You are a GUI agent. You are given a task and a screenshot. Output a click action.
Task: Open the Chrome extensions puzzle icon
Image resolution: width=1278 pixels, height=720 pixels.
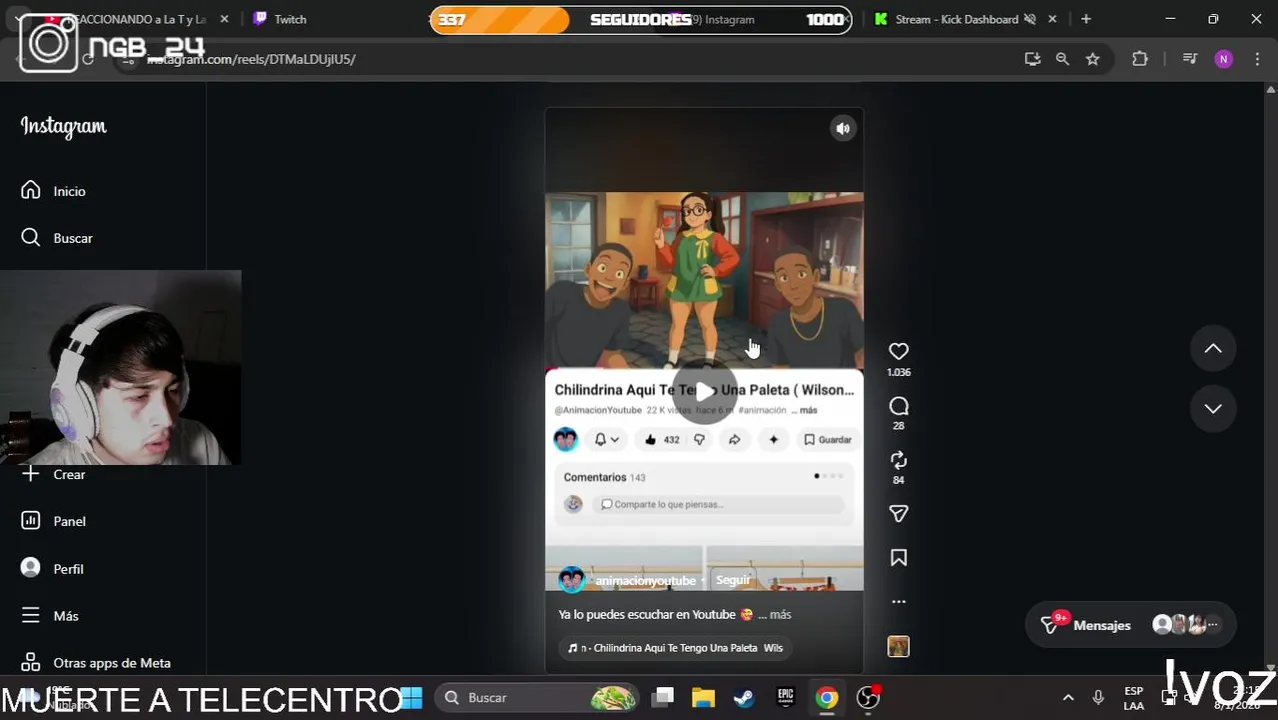(1140, 59)
